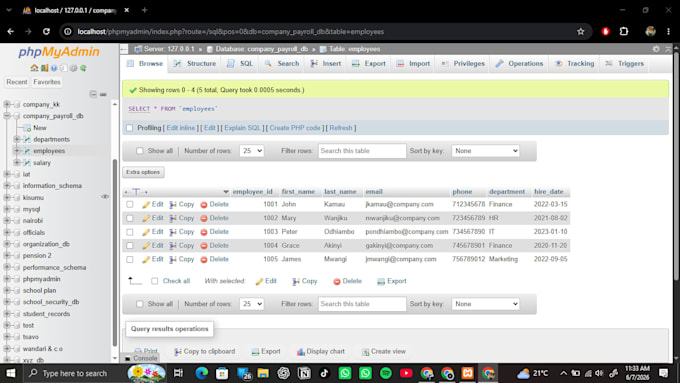Click the pencil Edit icon for John row
Image resolution: width=680 pixels, height=383 pixels.
146,204
